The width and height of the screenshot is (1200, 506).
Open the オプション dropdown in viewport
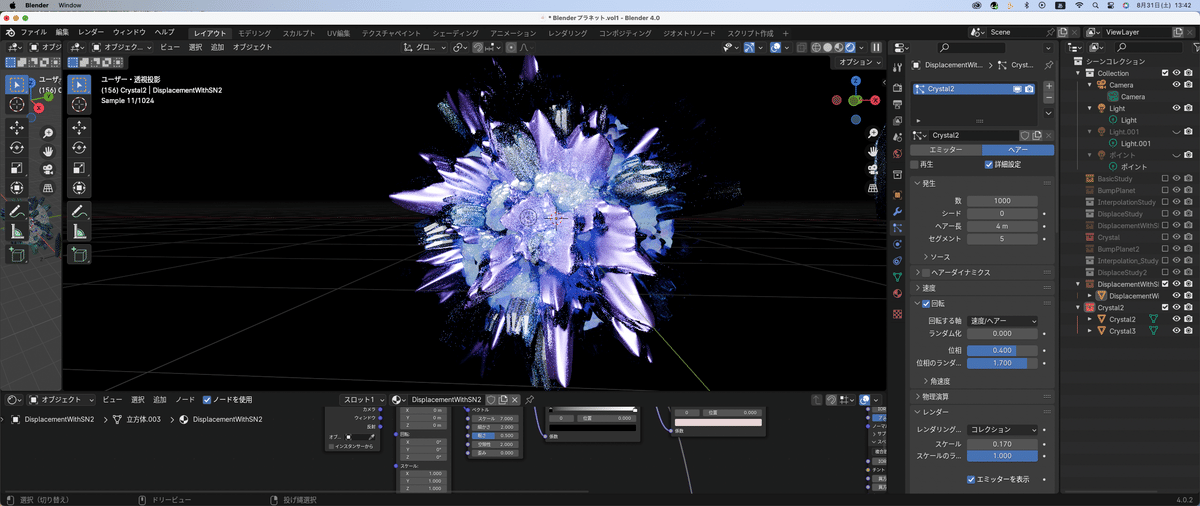click(859, 62)
